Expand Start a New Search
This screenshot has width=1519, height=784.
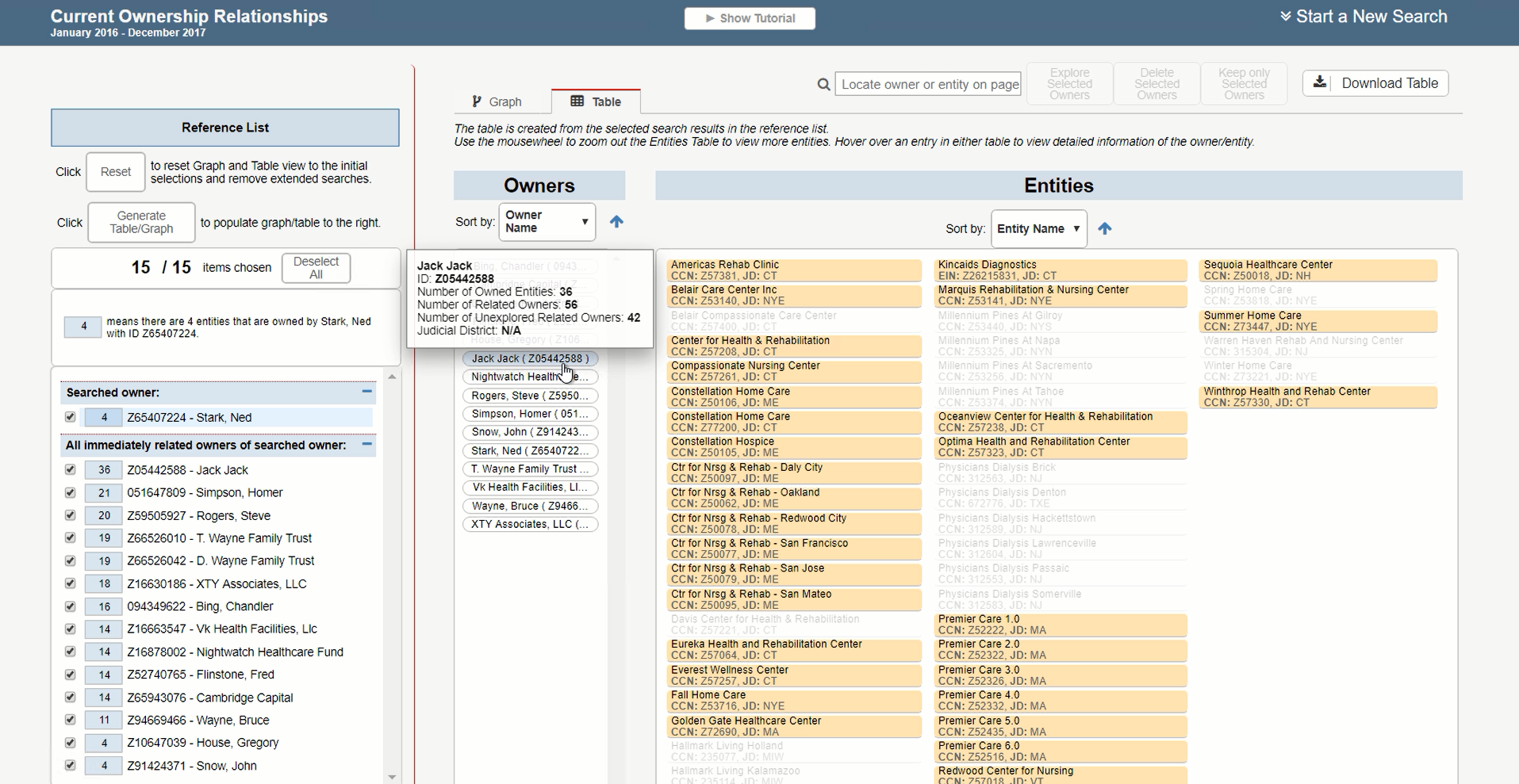1364,17
